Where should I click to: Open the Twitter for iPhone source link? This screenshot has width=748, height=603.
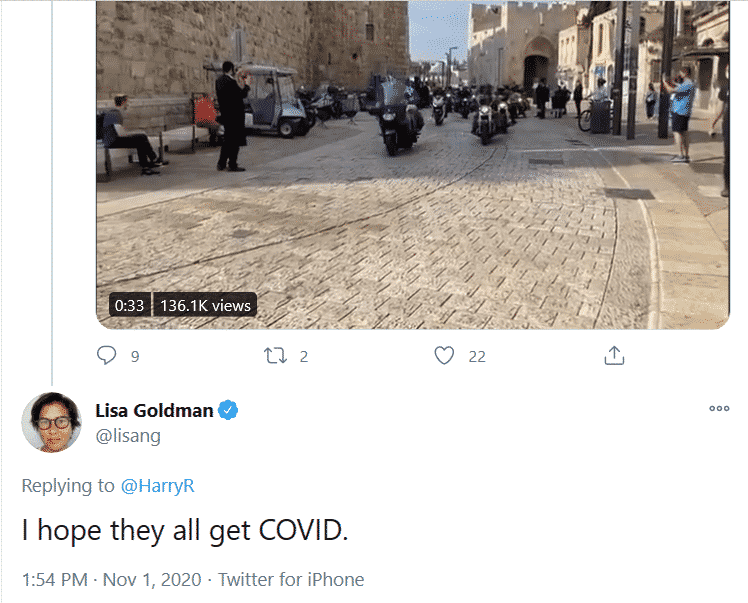point(291,580)
